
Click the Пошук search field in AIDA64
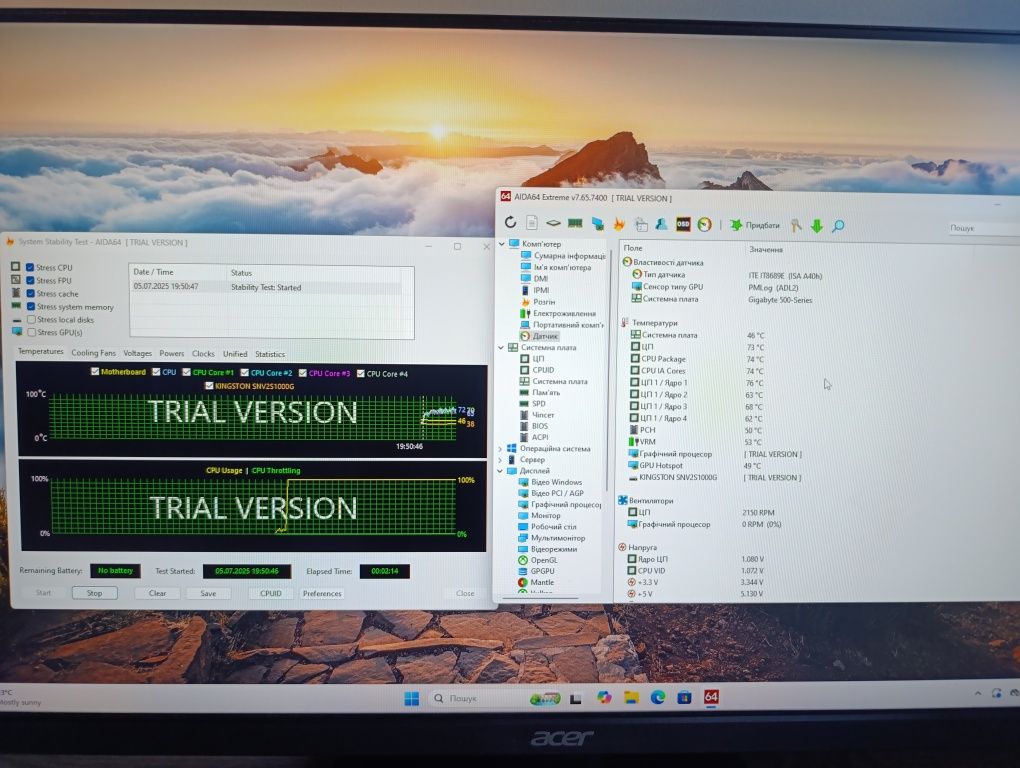tap(984, 228)
